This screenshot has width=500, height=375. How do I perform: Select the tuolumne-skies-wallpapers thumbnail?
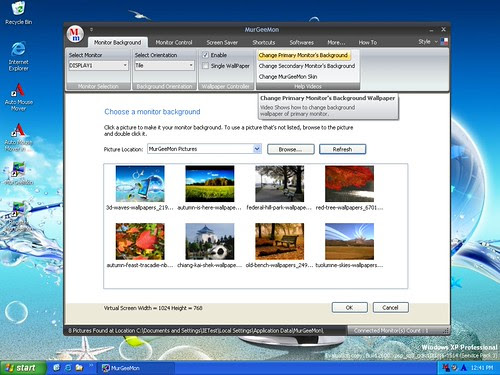[x=349, y=241]
